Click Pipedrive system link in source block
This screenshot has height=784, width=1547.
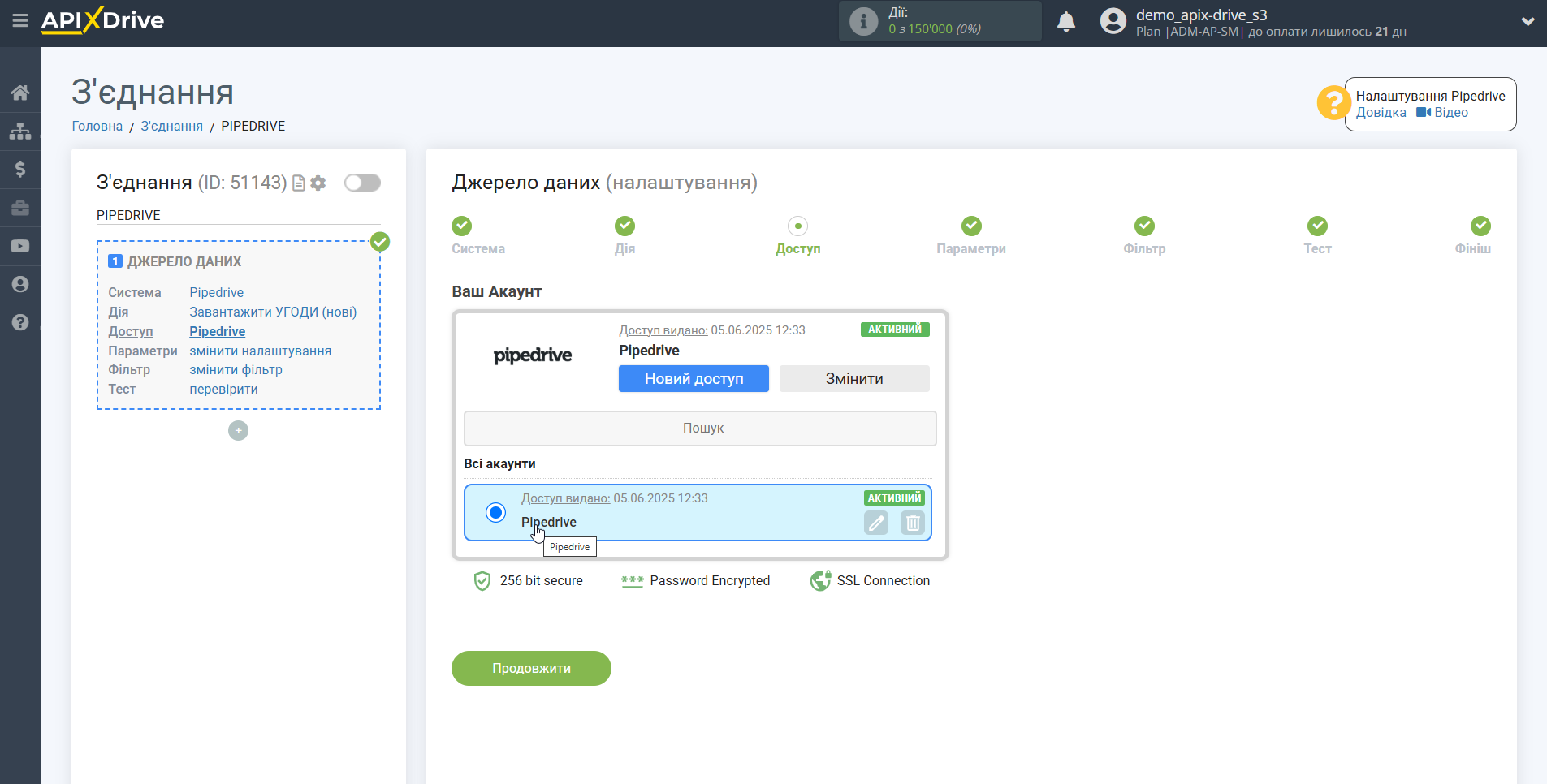click(216, 292)
